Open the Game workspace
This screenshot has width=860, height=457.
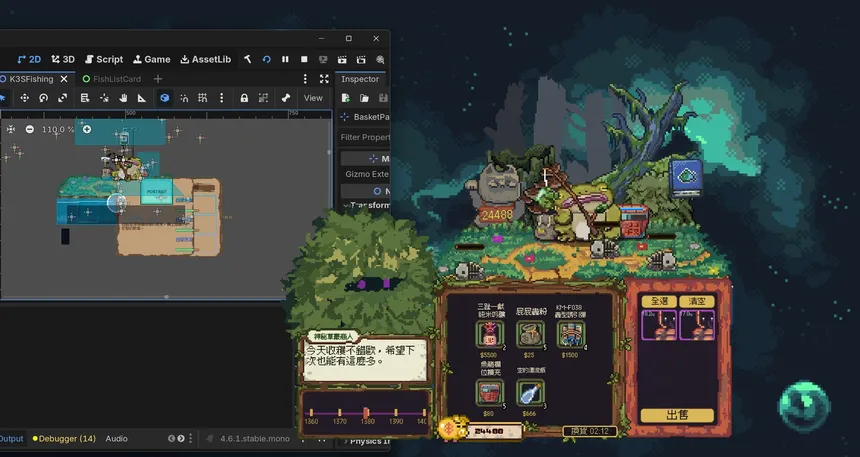(x=151, y=59)
